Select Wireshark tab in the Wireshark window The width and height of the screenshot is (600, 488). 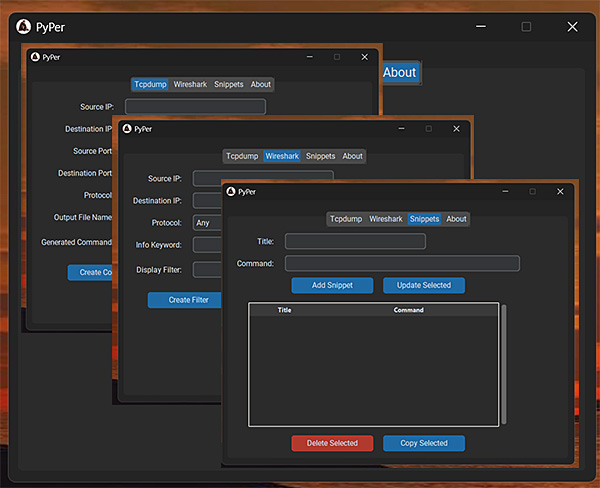[282, 156]
